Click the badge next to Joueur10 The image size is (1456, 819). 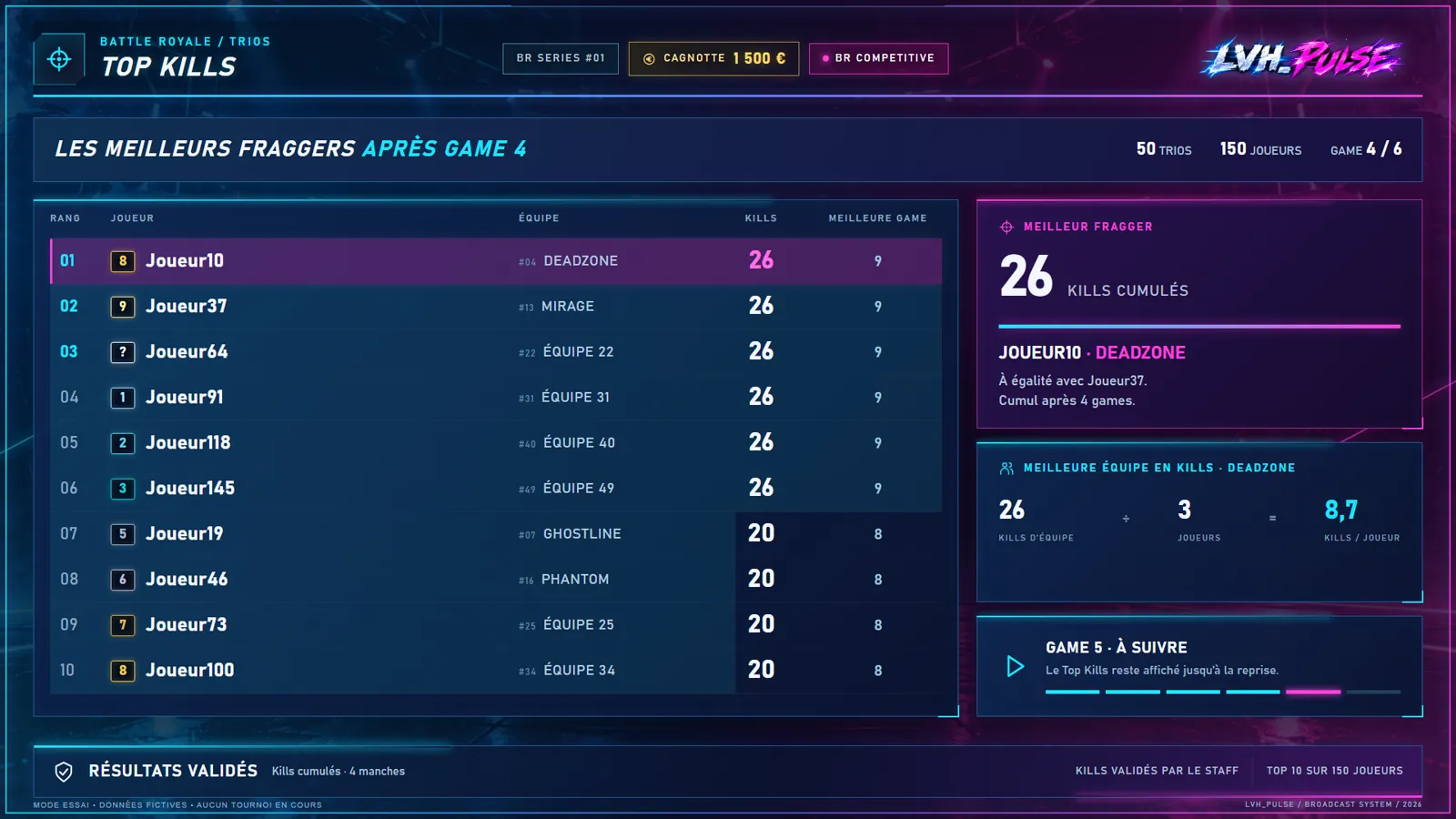click(x=123, y=261)
